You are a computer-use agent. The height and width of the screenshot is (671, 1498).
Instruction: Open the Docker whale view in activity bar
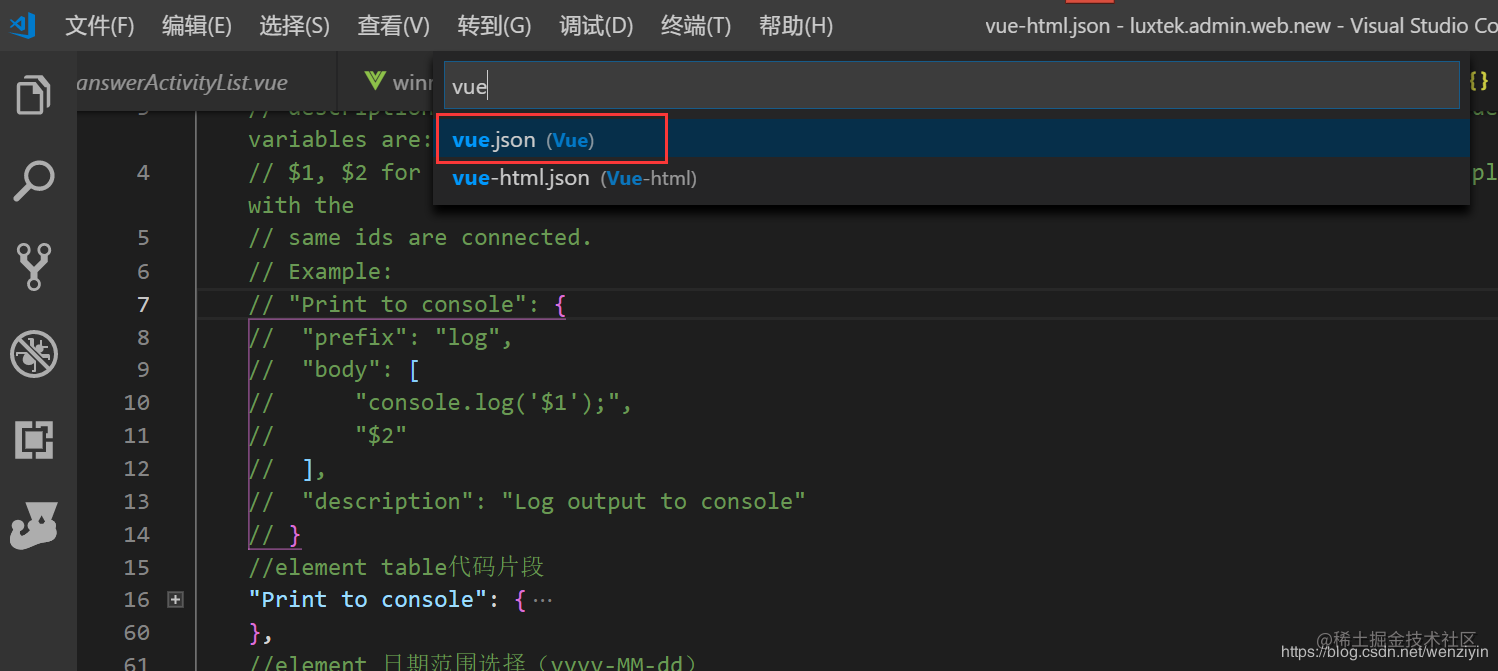pos(34,526)
